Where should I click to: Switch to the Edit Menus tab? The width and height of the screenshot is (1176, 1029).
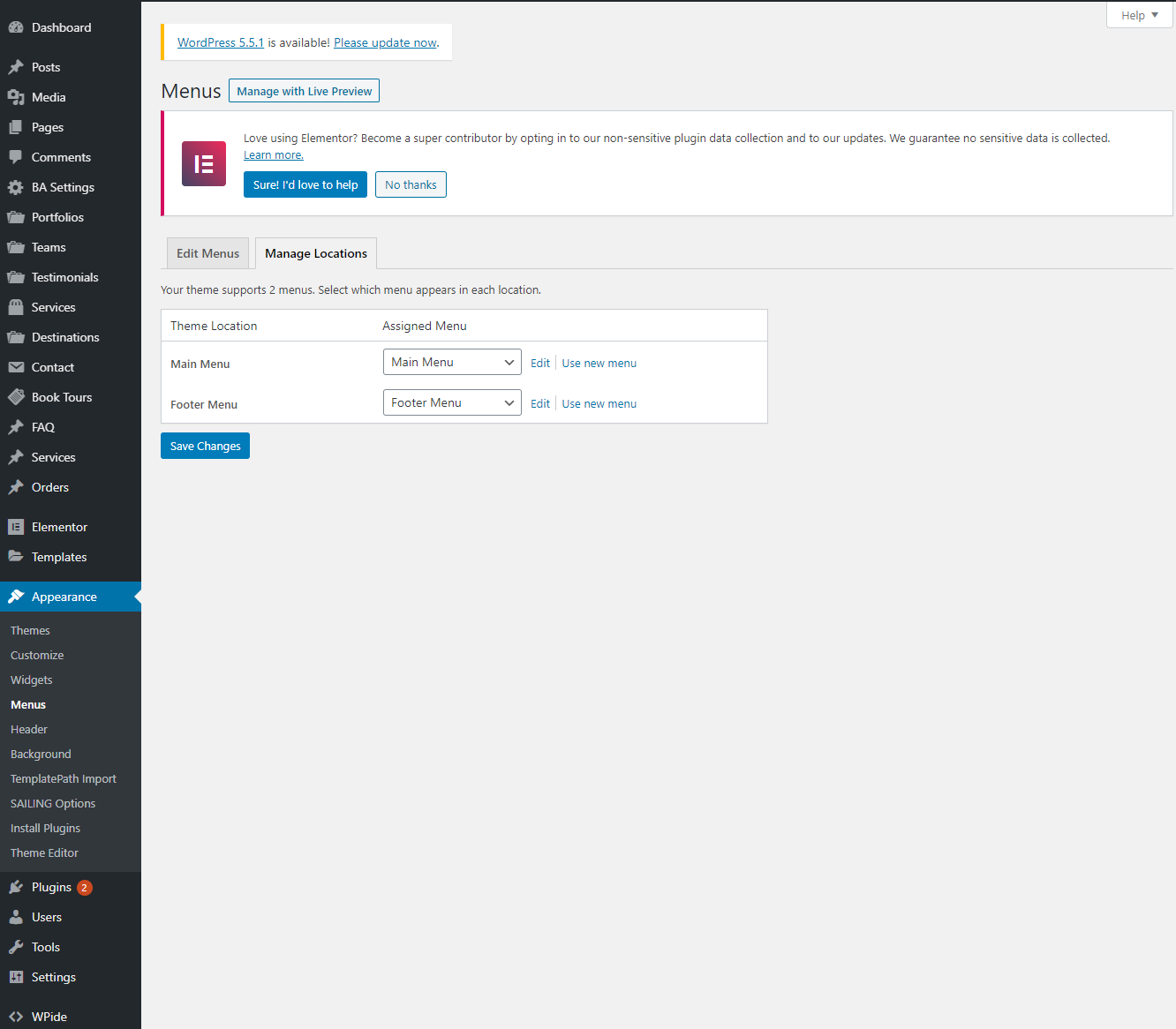coord(207,253)
